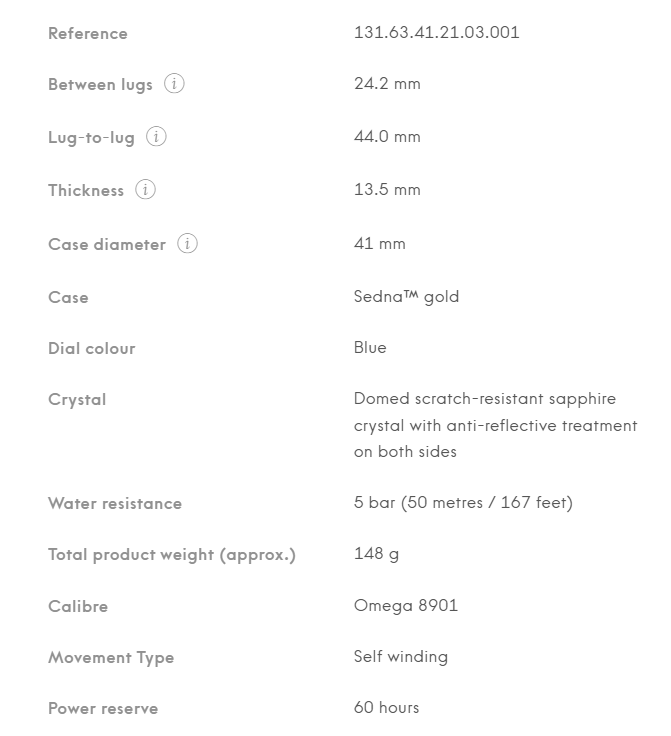Click the Thickness label text
The image size is (671, 736).
(86, 190)
